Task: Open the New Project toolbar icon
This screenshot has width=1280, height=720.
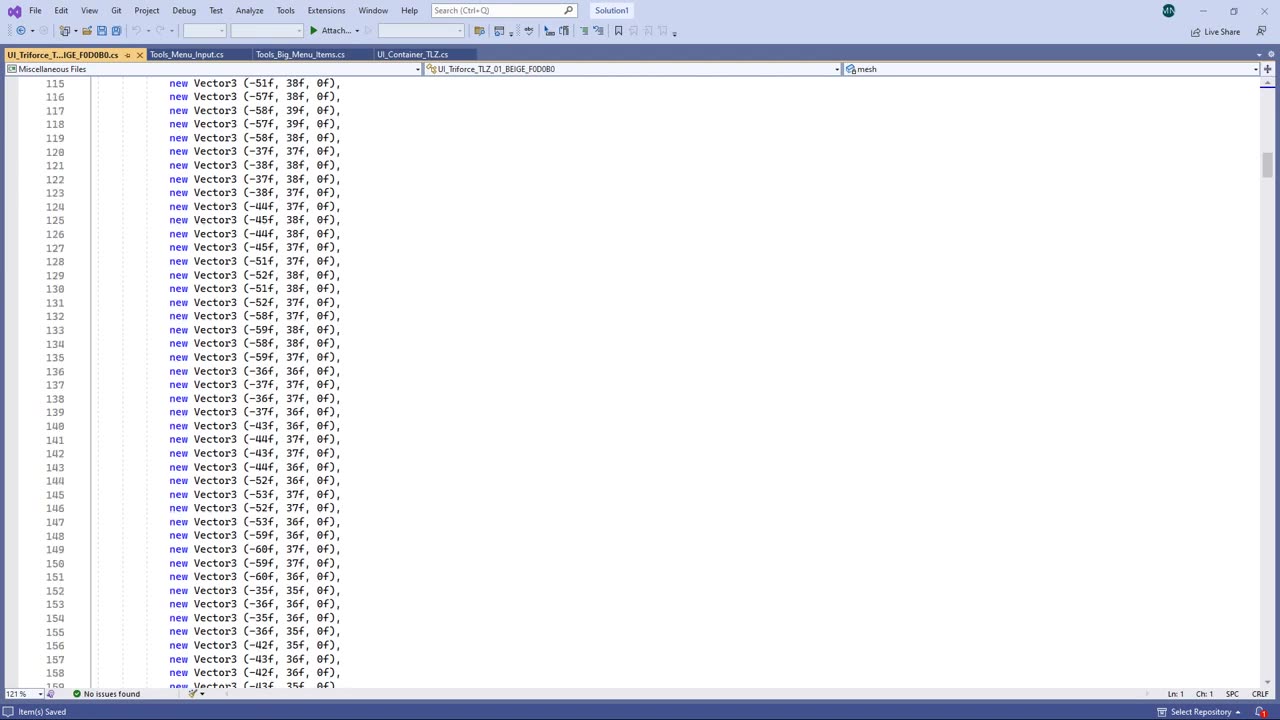Action: (x=64, y=31)
